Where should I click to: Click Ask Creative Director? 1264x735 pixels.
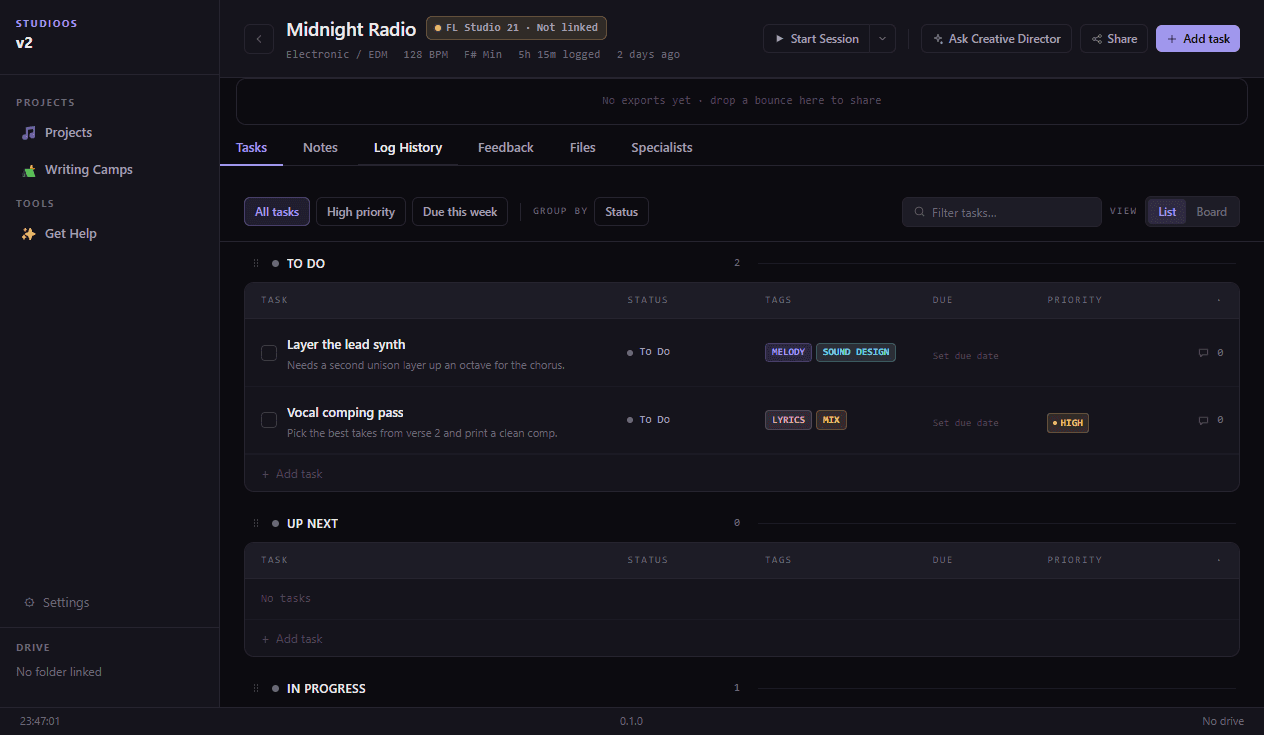pos(996,39)
